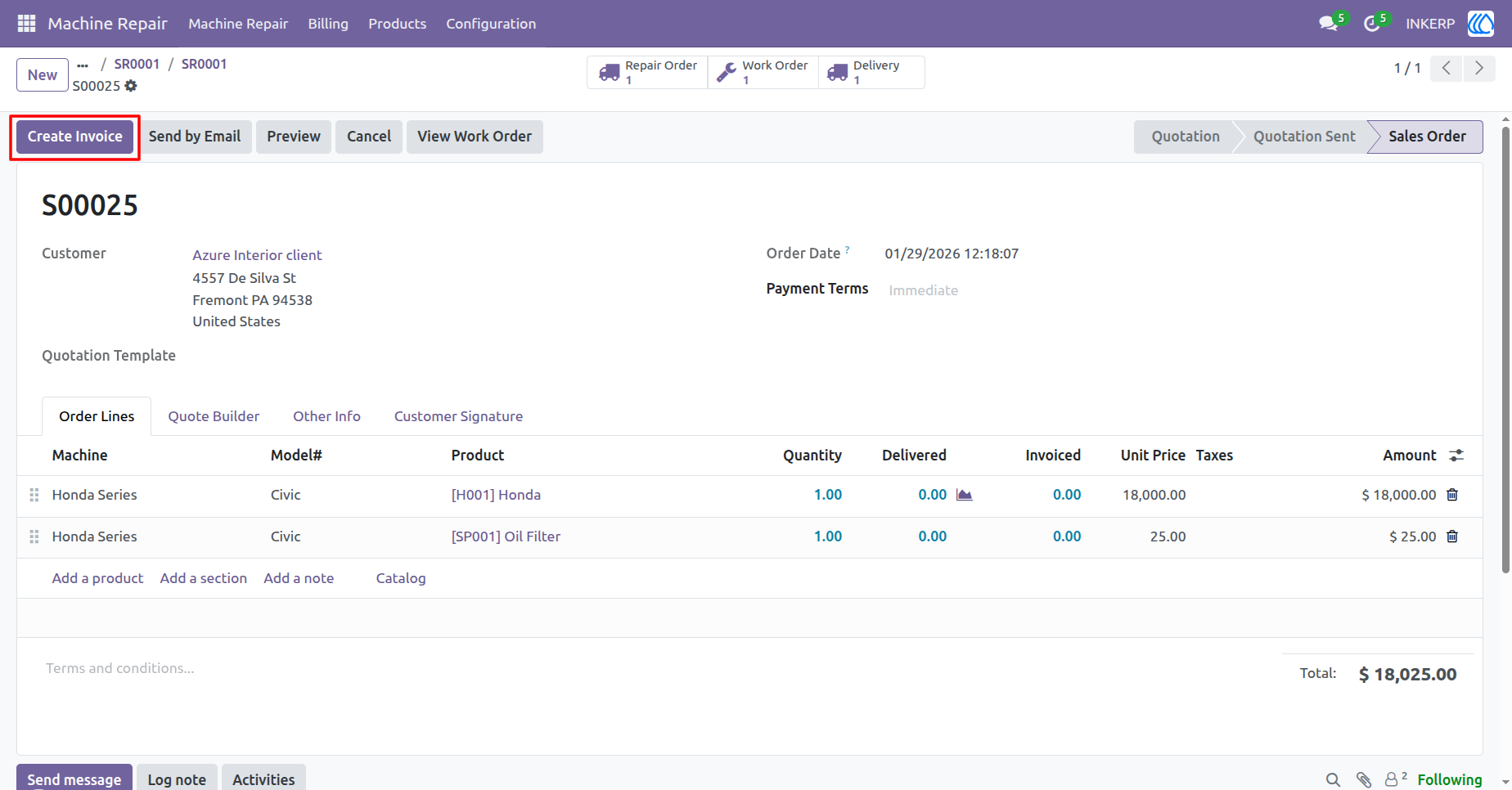Image resolution: width=1512 pixels, height=790 pixels.
Task: Open Configuration menu
Action: pyautogui.click(x=491, y=24)
